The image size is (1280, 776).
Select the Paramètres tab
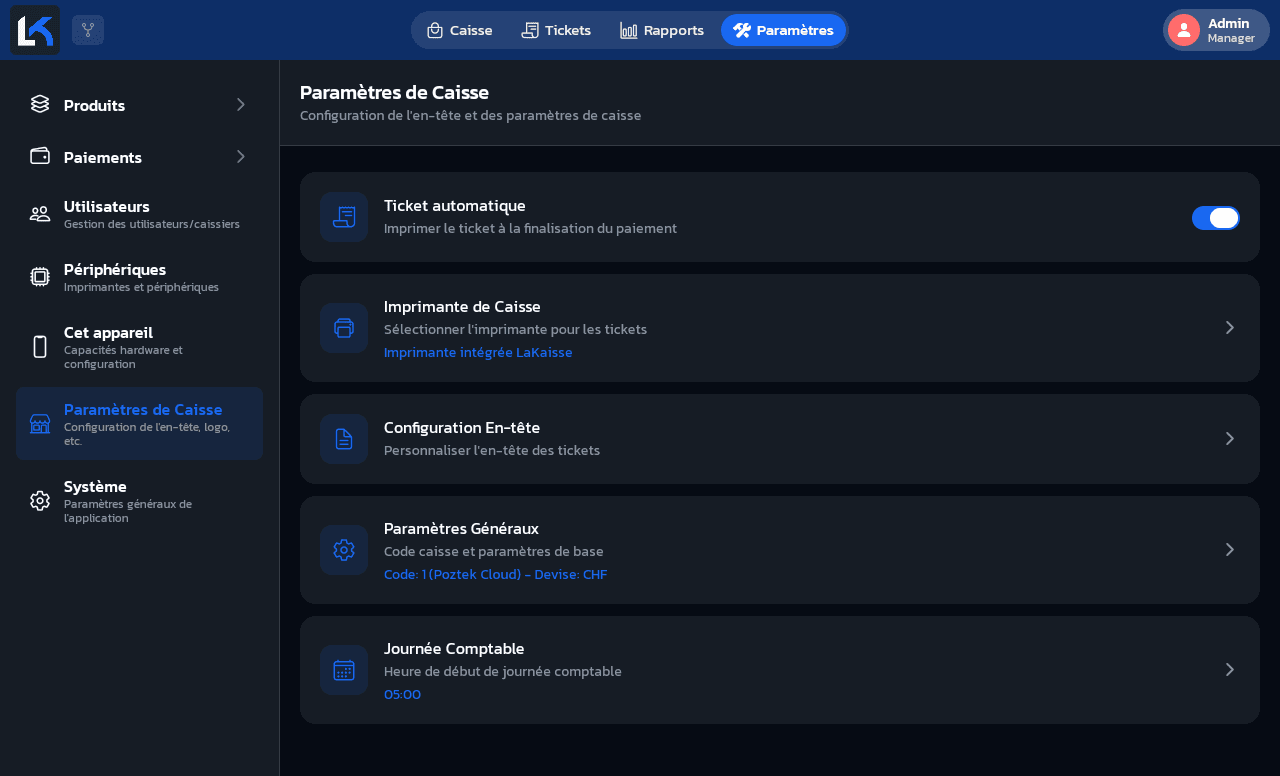pyautogui.click(x=783, y=30)
